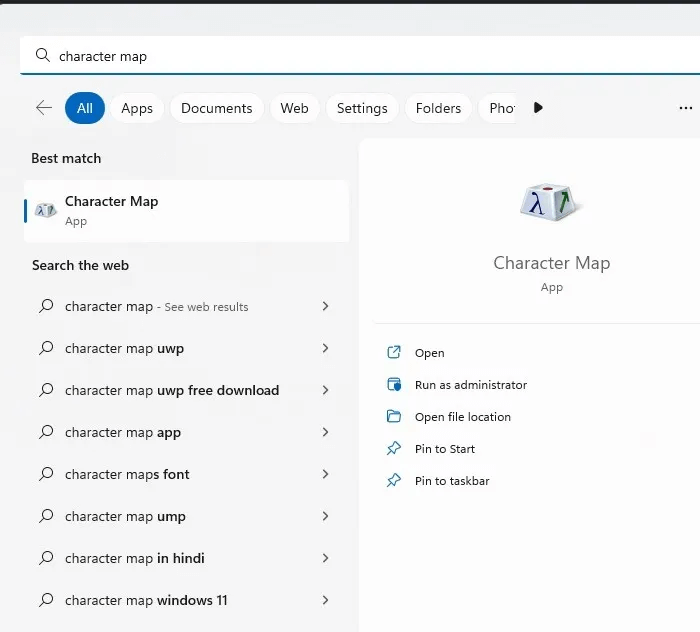Switch to the Folders filter tab

click(438, 108)
